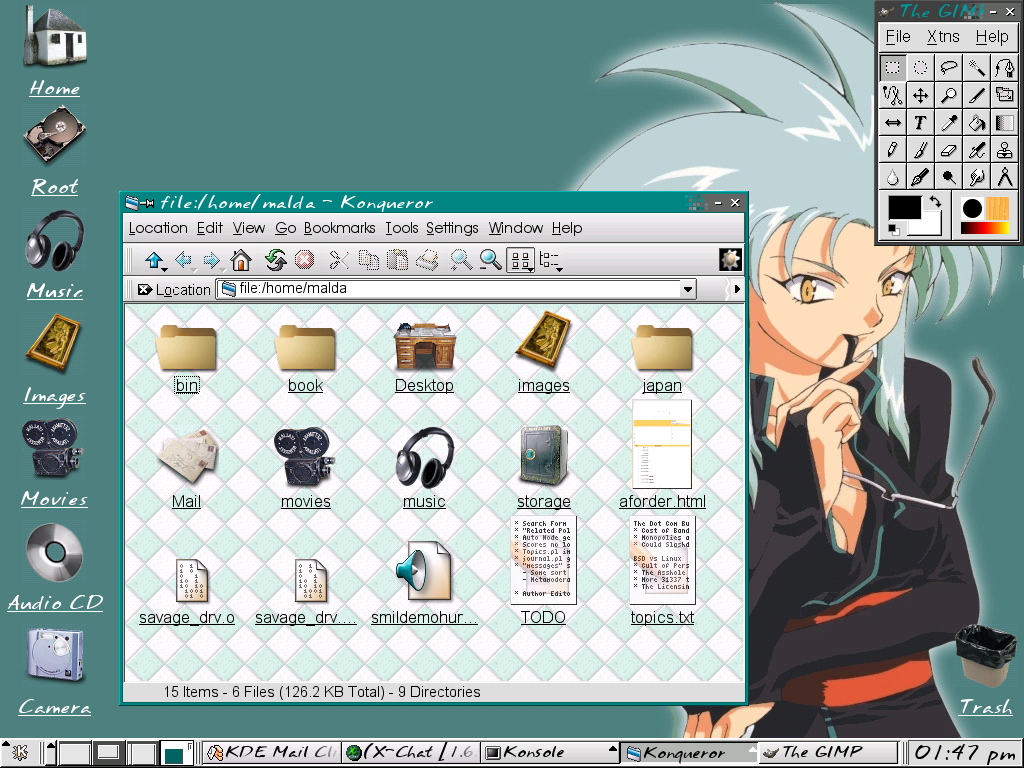This screenshot has width=1024, height=768.
Task: Choose the Ink pen tool in GIMP
Action: coord(920,177)
